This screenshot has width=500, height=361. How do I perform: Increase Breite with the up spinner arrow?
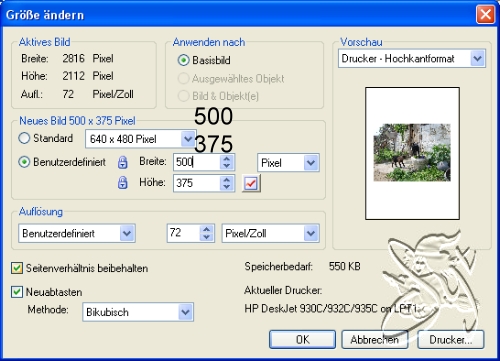(227, 159)
